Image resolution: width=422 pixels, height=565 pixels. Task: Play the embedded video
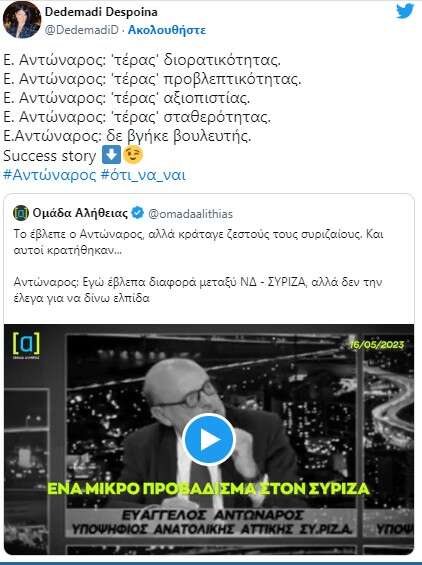[x=209, y=439]
